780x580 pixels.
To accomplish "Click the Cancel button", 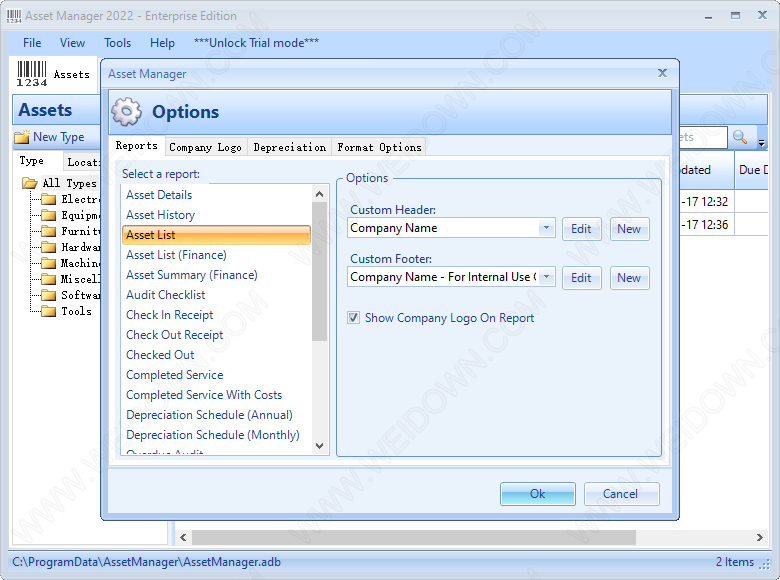I will coord(621,494).
